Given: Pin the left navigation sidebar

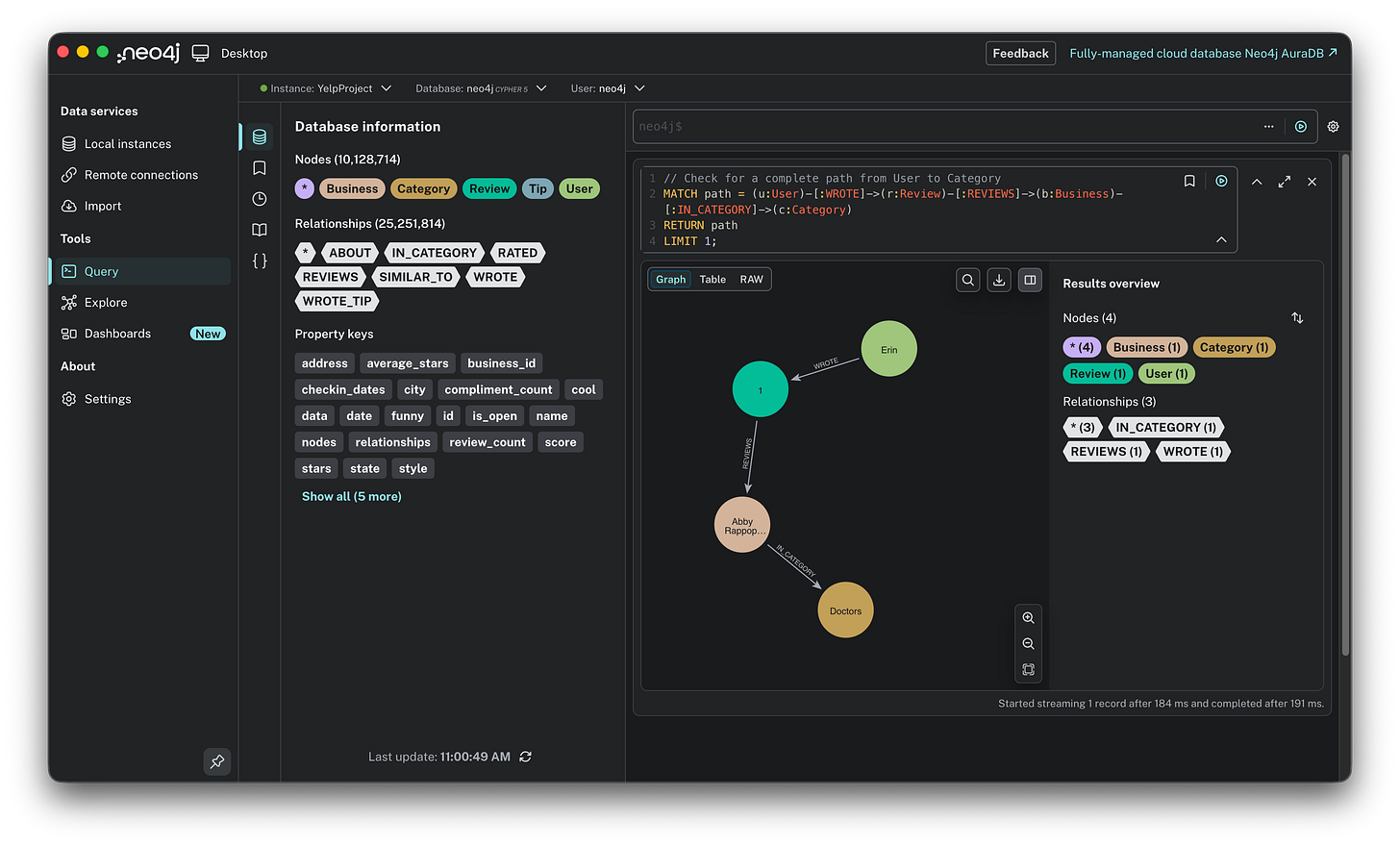Looking at the screenshot, I should (x=216, y=761).
